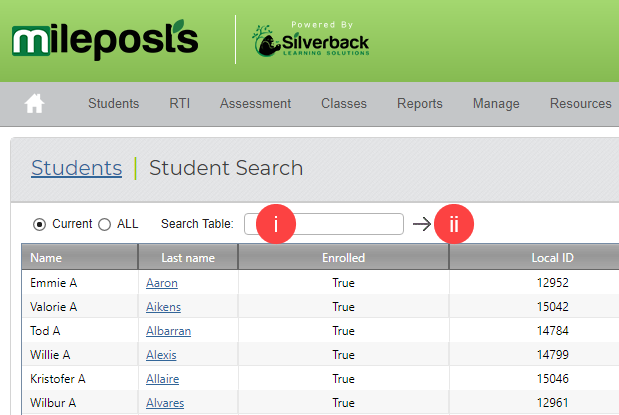This screenshot has width=619, height=415.
Task: Open the Assessment menu
Action: coord(255,103)
